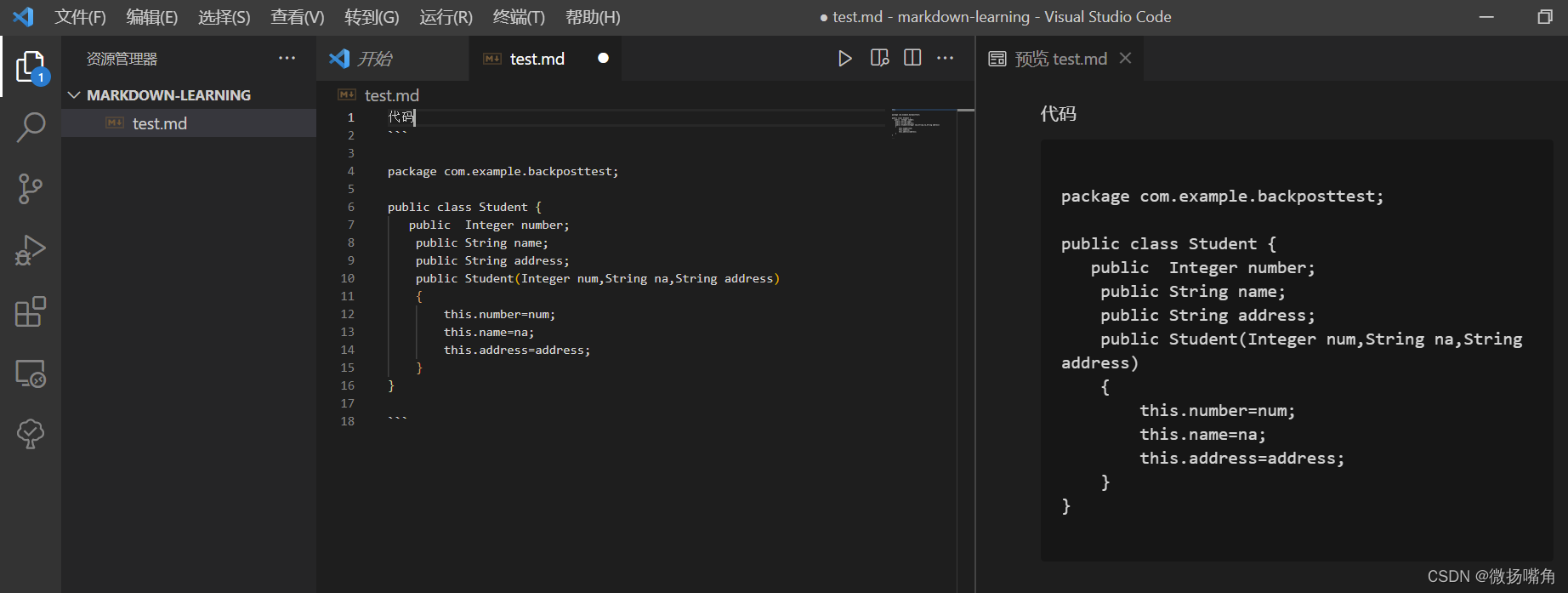Open the 编辑(E) menu

[x=152, y=17]
